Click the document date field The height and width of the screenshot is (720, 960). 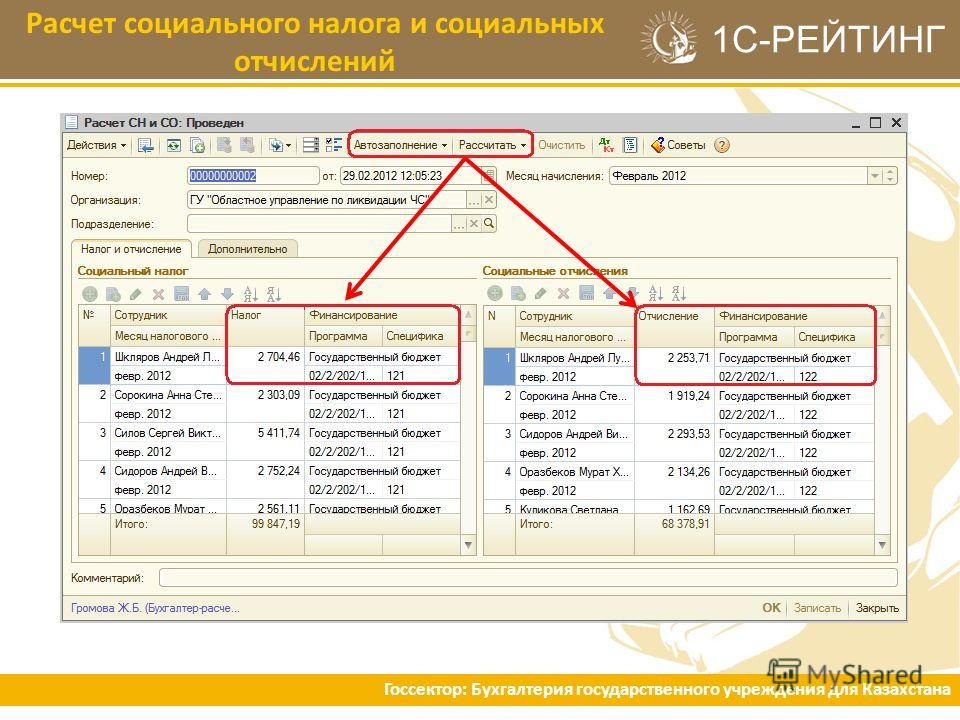coord(410,176)
